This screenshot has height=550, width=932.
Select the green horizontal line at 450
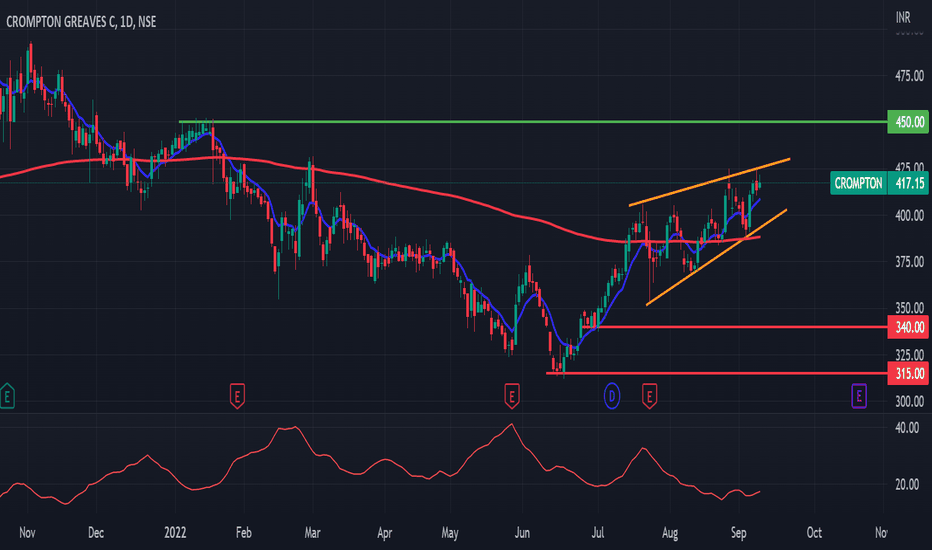(532, 122)
